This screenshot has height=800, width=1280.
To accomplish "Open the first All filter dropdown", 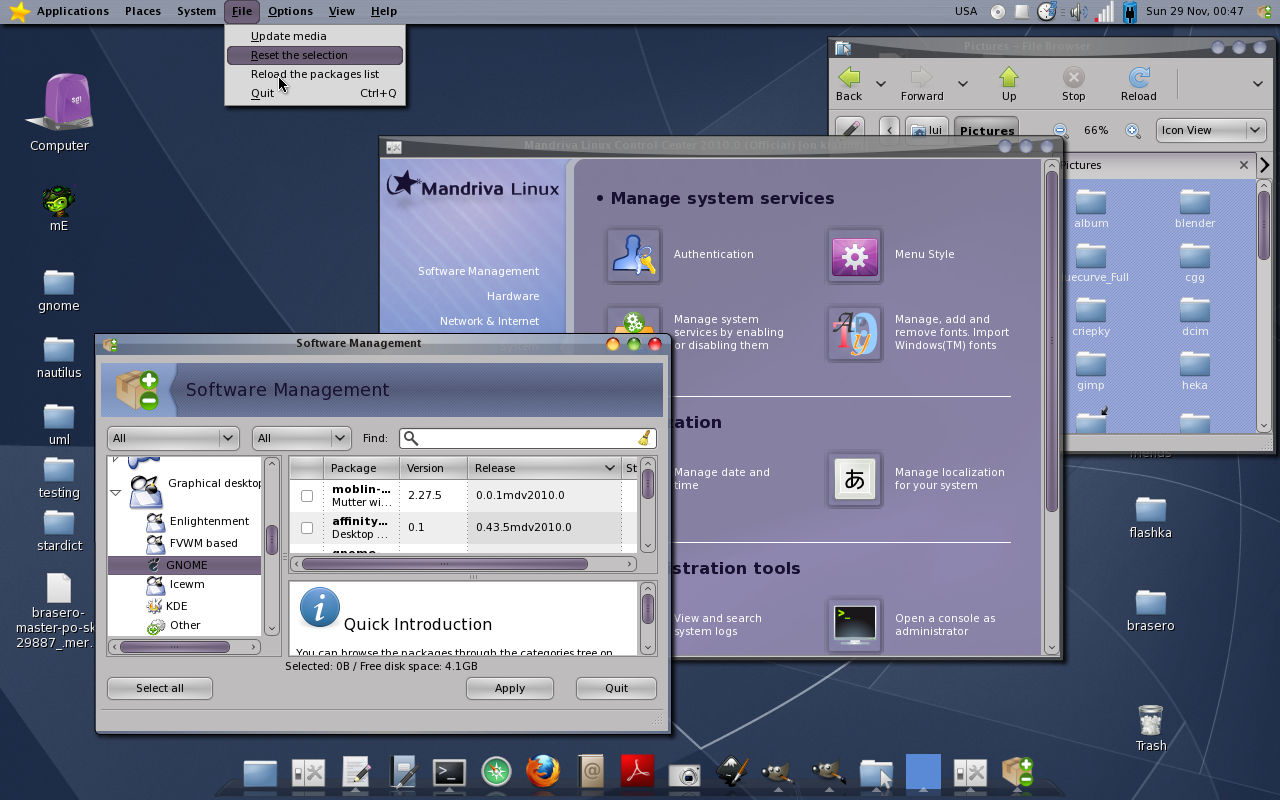I will coord(172,438).
